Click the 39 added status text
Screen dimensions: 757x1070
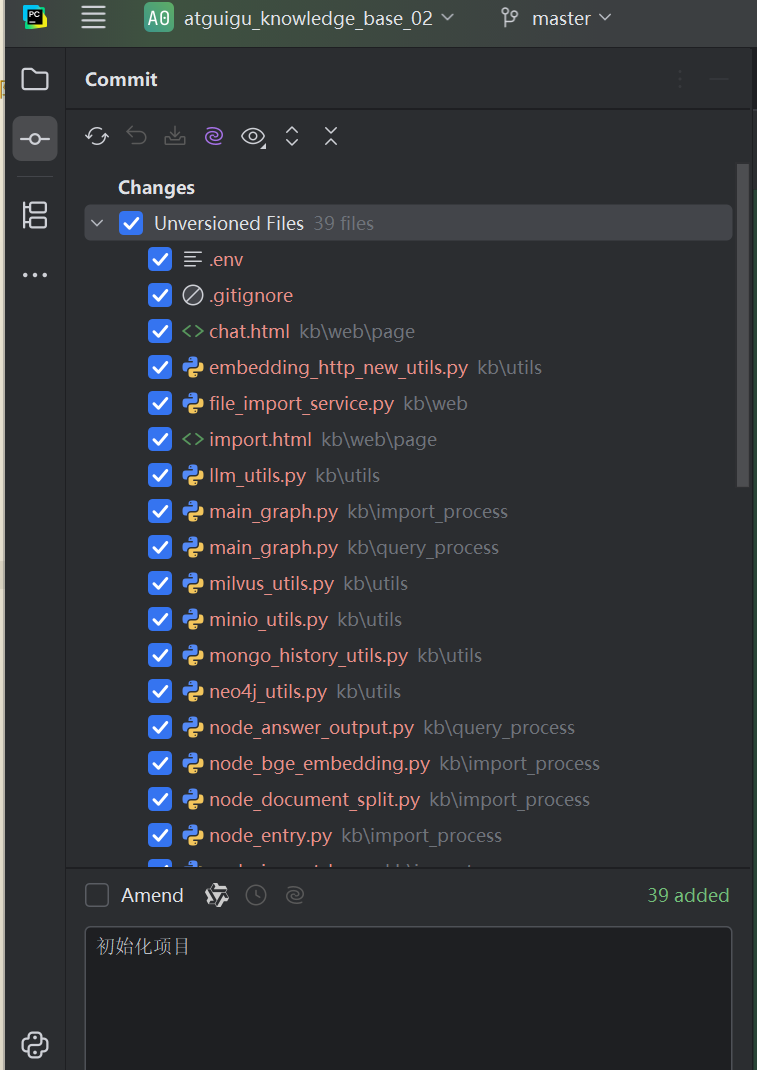tap(688, 895)
